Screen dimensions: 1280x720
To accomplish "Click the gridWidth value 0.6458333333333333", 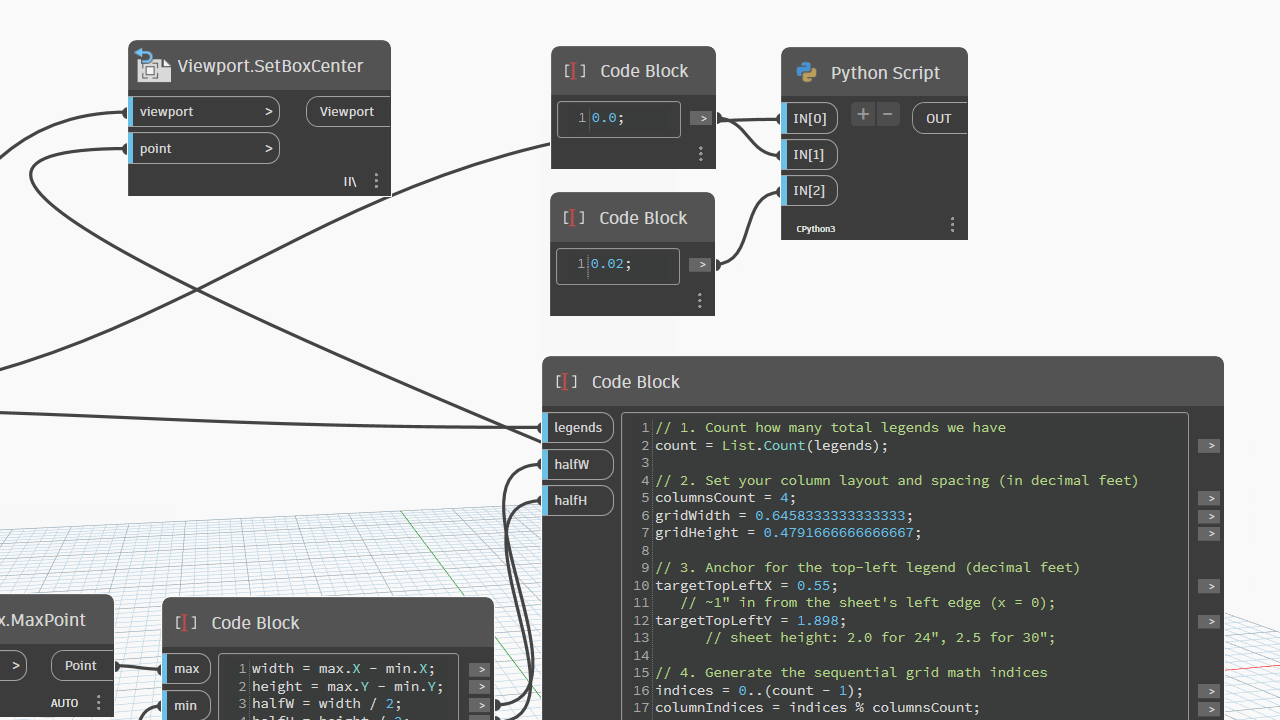I will pos(830,515).
